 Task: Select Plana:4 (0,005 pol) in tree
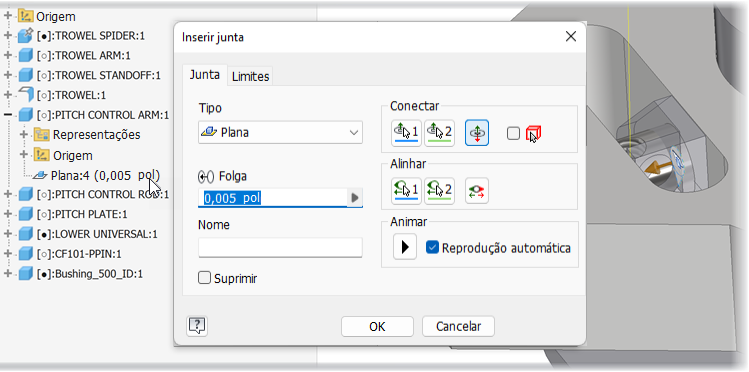tap(106, 176)
